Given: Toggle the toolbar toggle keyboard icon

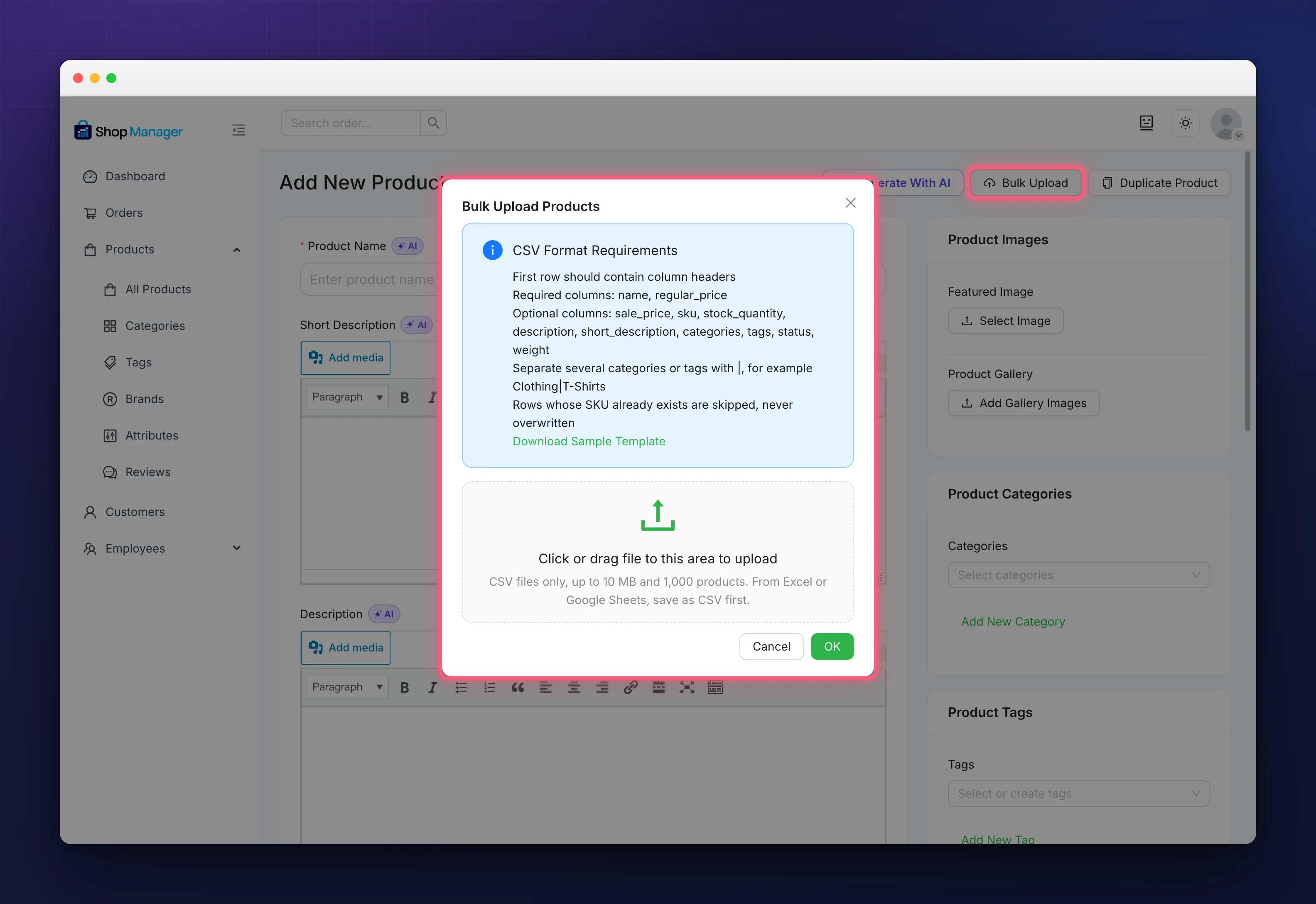Looking at the screenshot, I should tap(715, 687).
